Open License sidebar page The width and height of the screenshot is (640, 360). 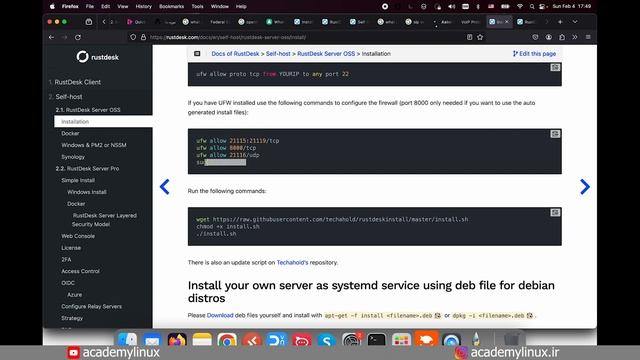pyautogui.click(x=71, y=248)
